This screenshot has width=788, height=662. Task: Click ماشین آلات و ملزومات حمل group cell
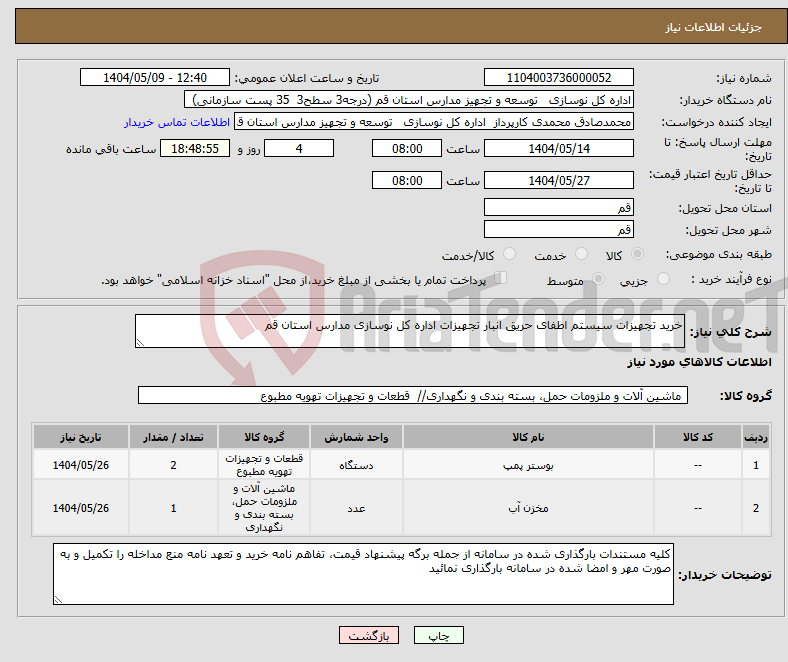tap(264, 508)
